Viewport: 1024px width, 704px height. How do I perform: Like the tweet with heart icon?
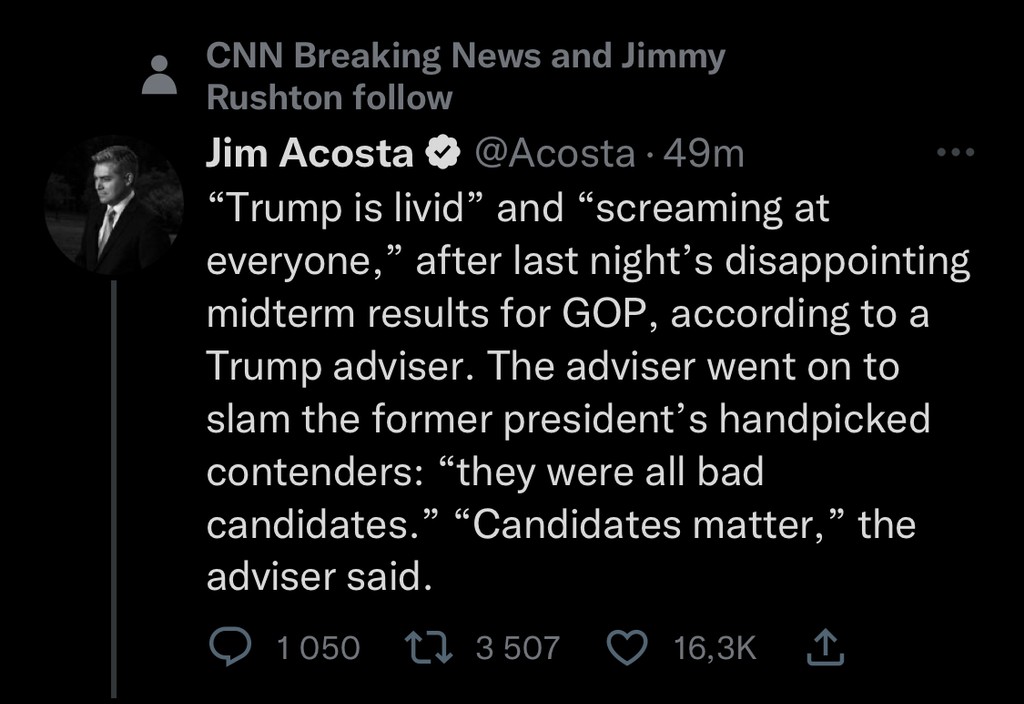click(x=630, y=648)
